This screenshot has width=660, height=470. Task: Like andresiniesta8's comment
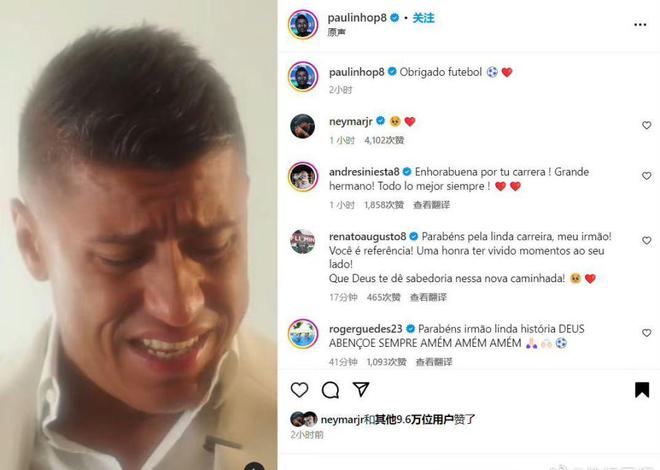pos(647,175)
